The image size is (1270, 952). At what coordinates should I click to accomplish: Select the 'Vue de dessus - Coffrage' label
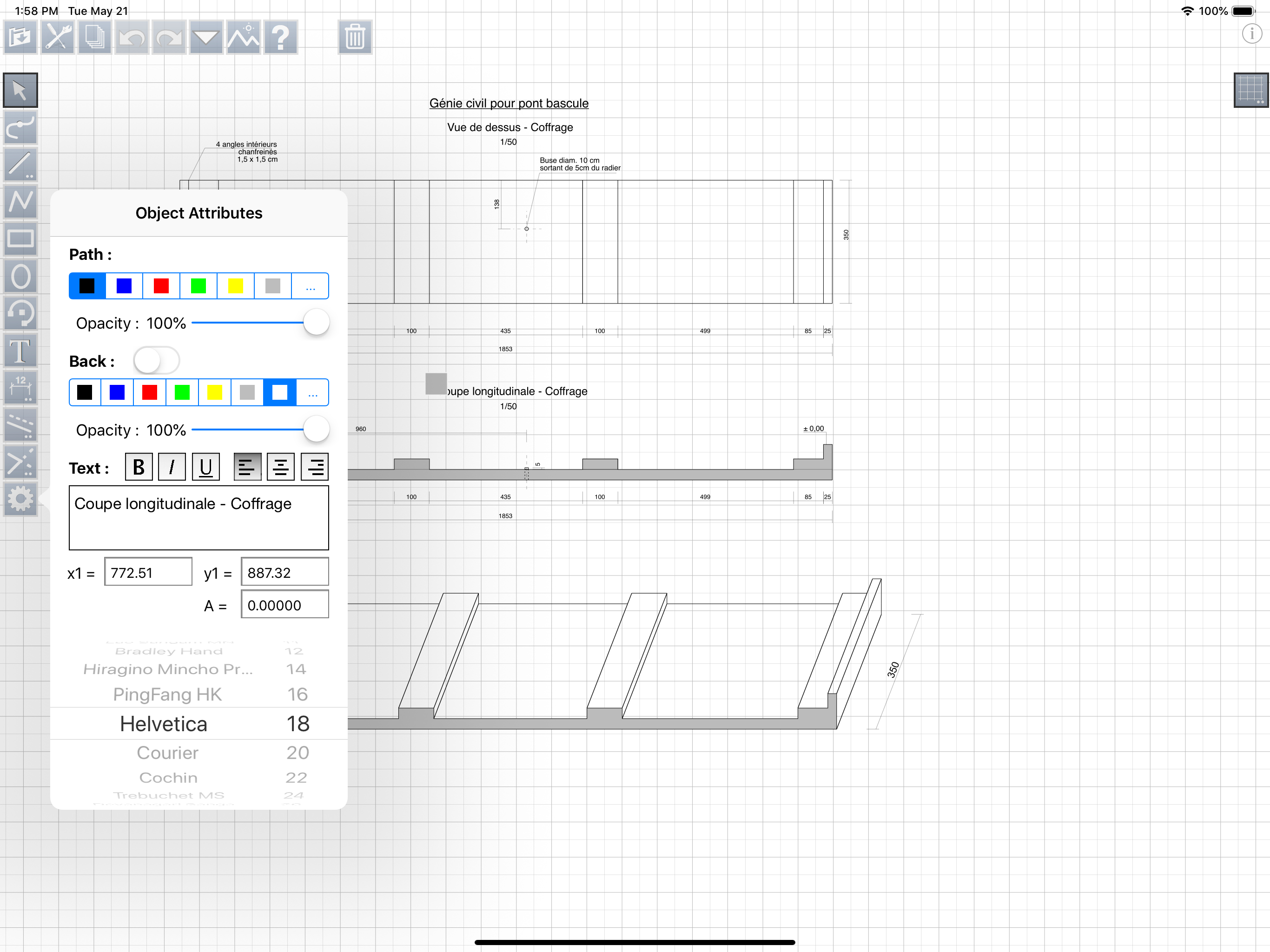510,127
